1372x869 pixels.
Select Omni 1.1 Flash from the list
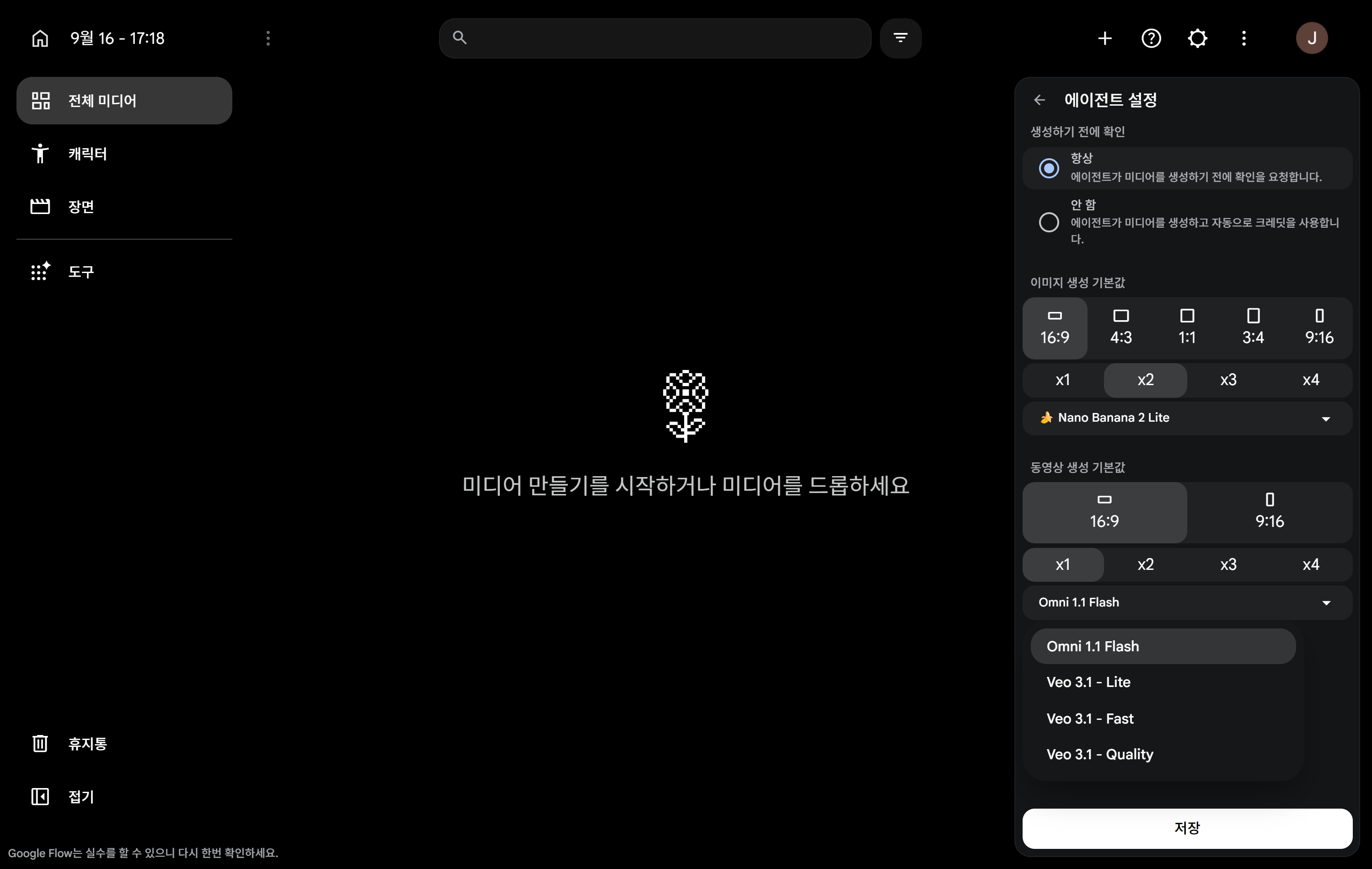[x=1163, y=646]
